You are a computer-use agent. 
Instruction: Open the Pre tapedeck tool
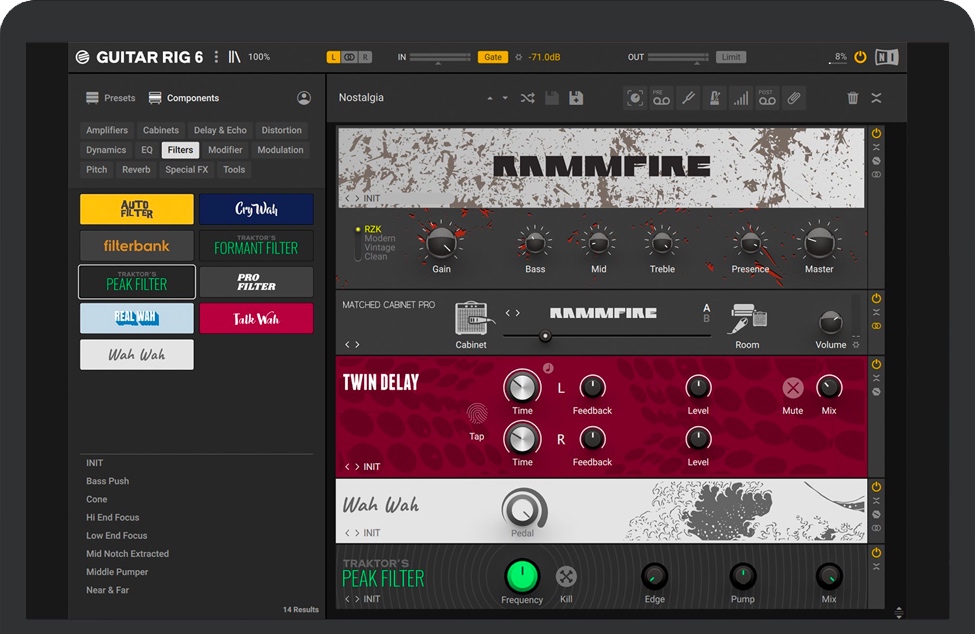point(661,98)
